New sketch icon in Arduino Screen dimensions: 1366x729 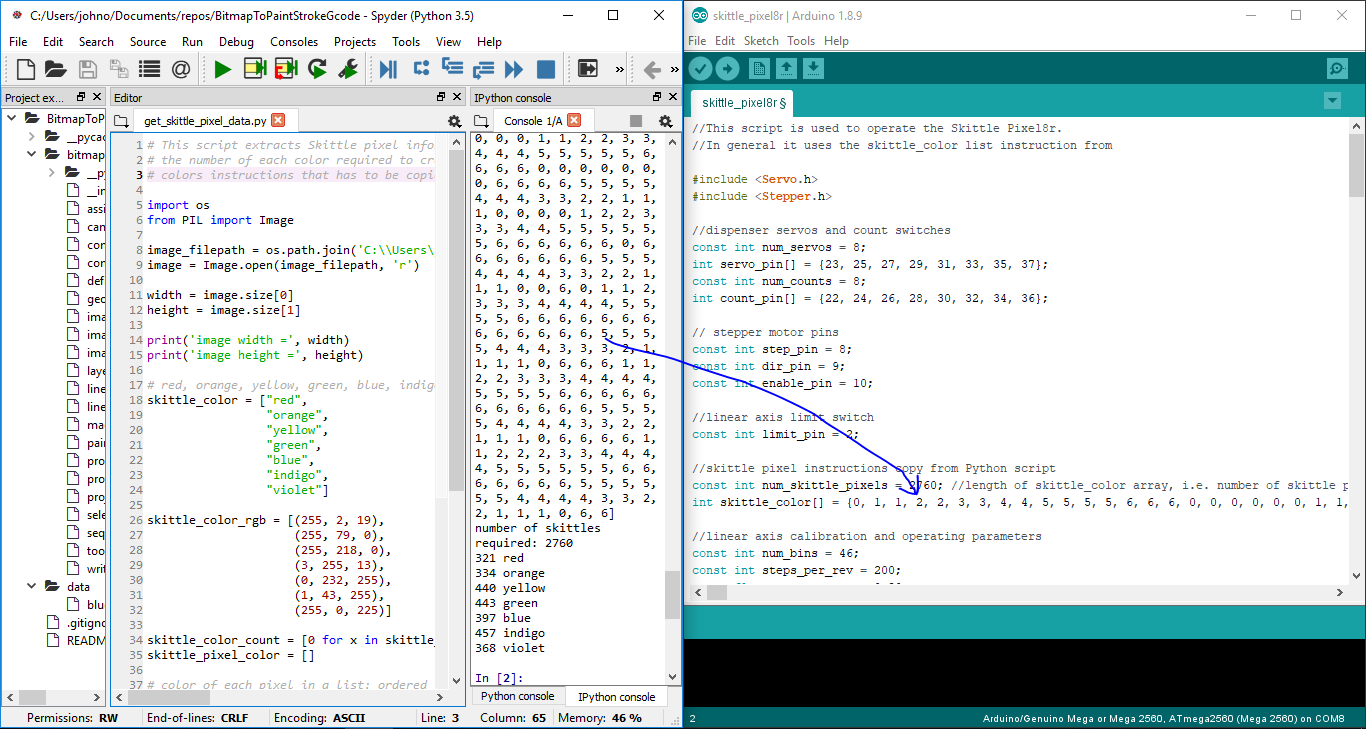click(759, 68)
